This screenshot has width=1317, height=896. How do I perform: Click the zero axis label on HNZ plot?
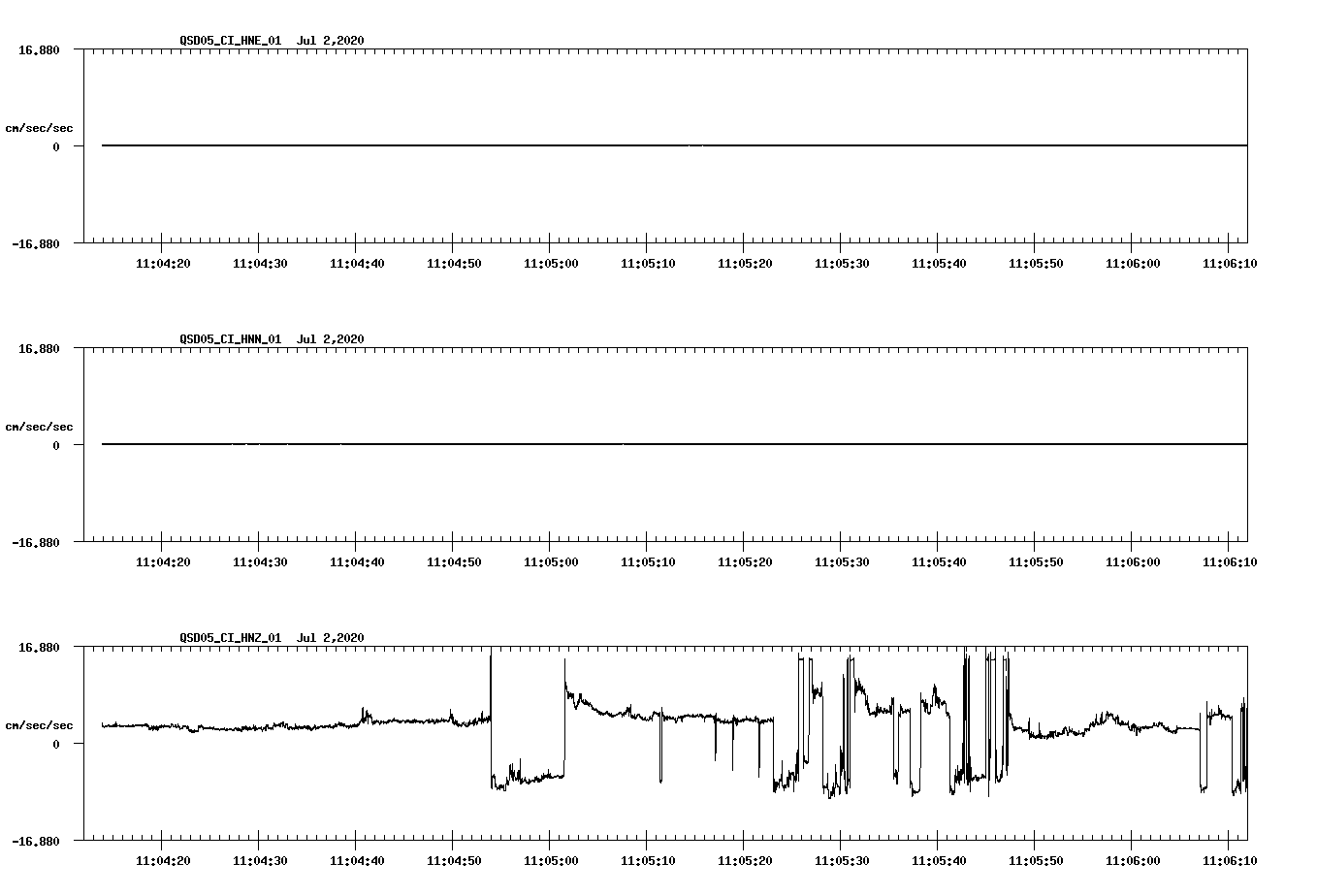click(56, 744)
